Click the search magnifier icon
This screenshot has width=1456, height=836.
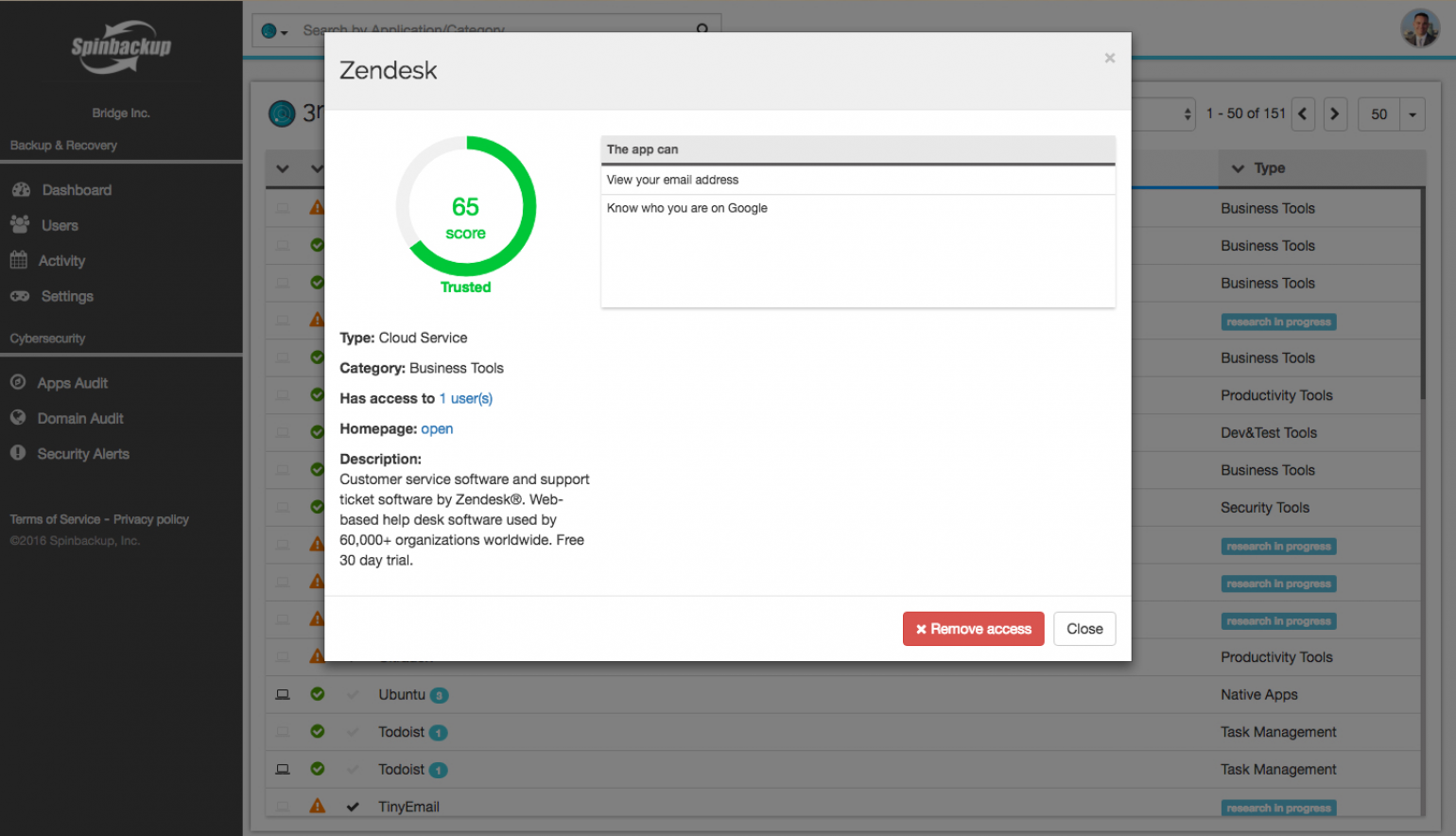702,29
